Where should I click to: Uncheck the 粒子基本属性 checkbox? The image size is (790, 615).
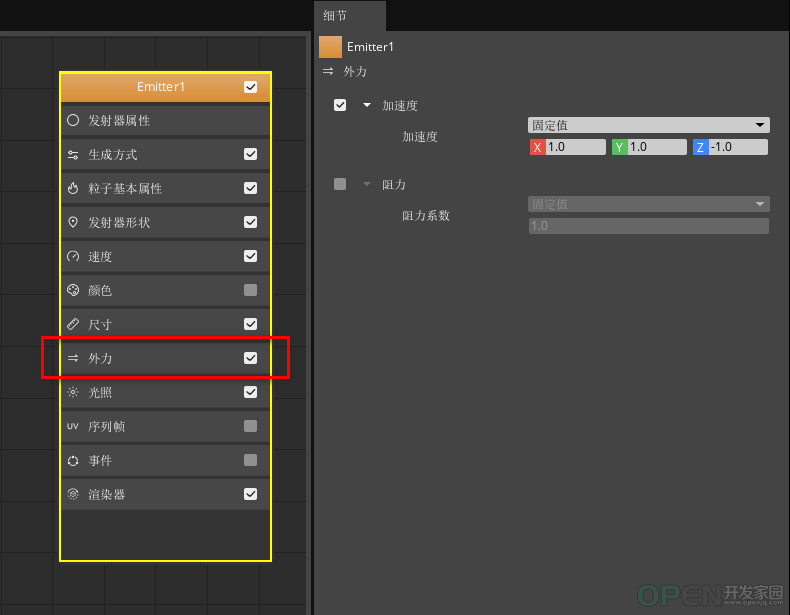tap(250, 188)
